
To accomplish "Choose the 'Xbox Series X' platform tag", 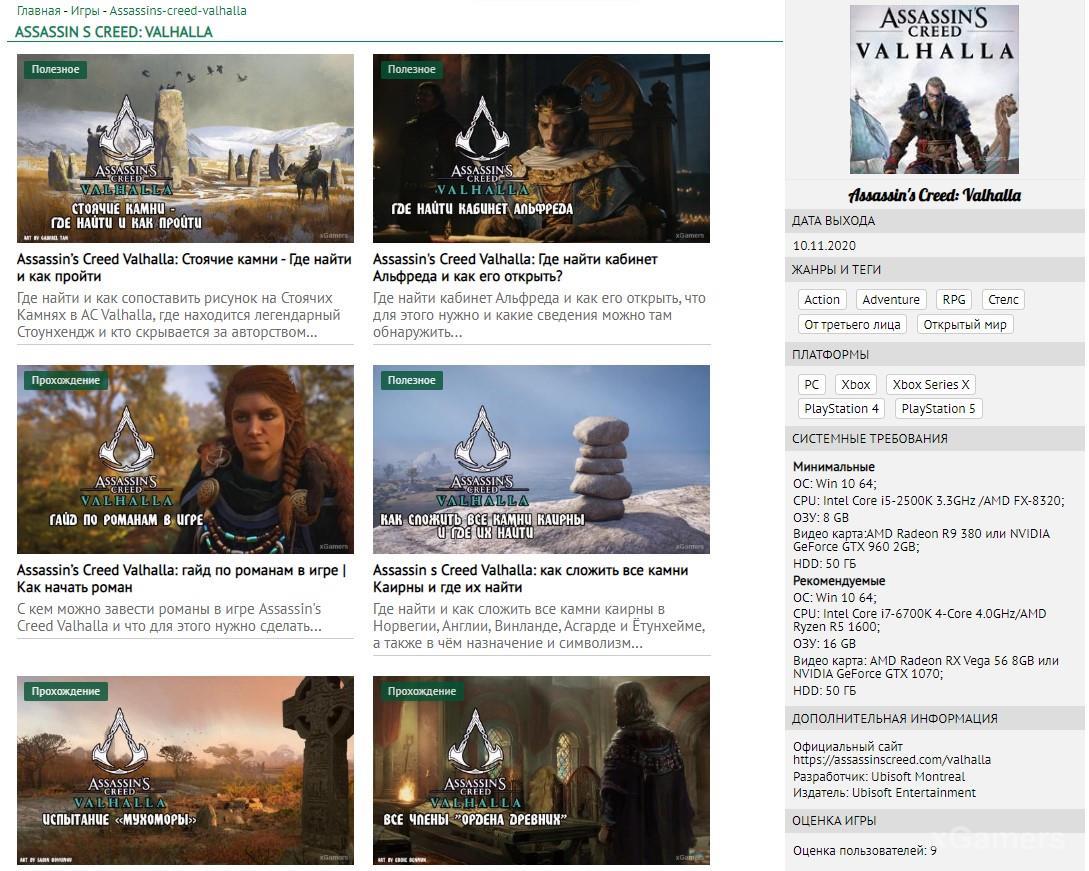I will 931,385.
